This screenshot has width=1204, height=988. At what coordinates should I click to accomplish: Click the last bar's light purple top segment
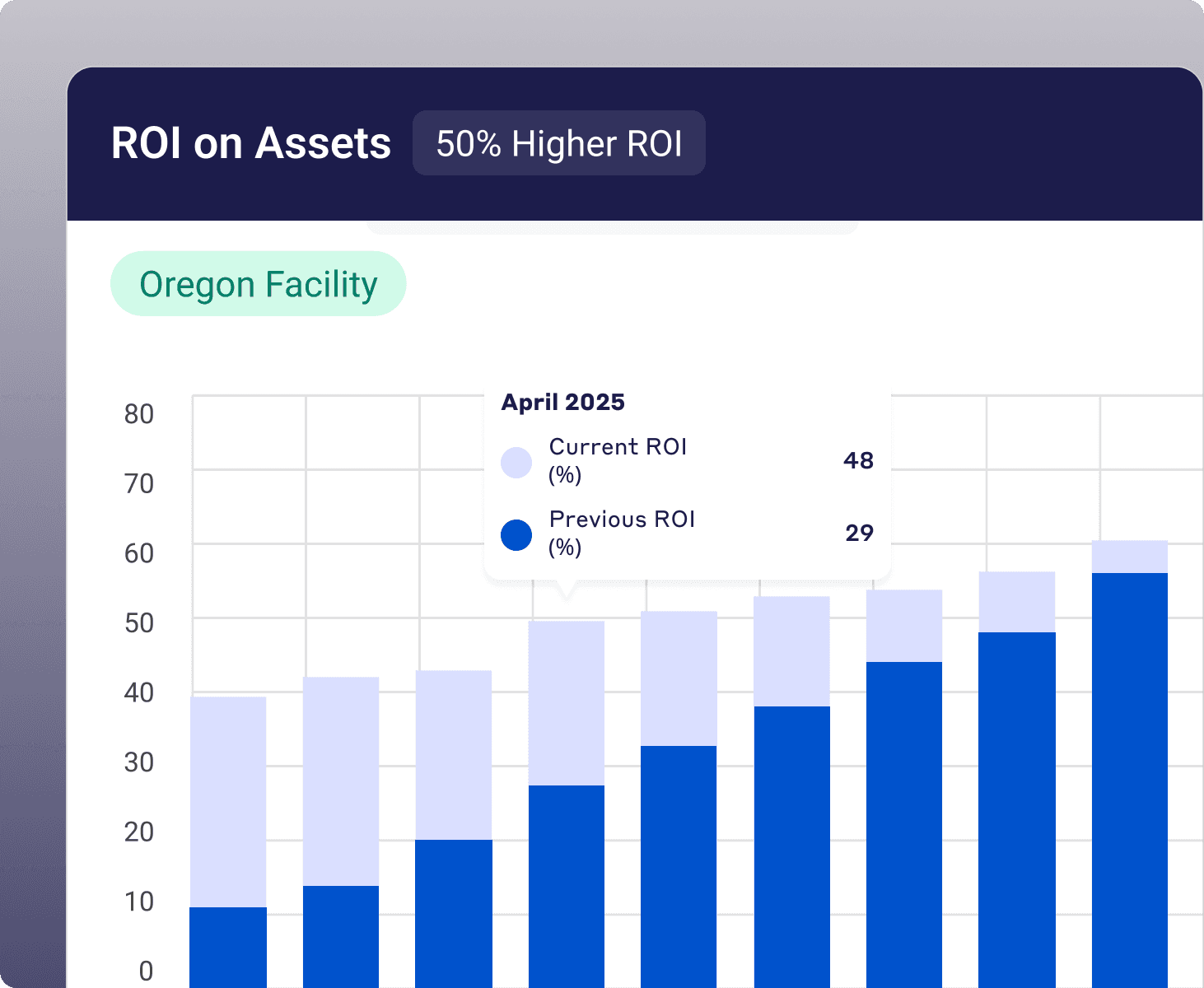point(1129,557)
